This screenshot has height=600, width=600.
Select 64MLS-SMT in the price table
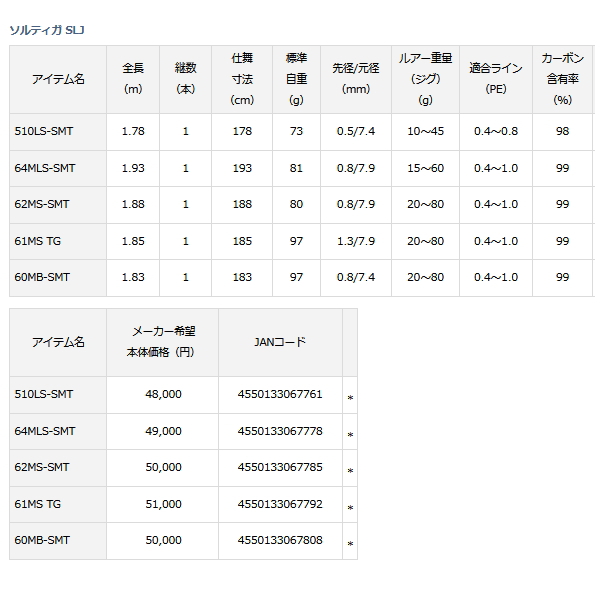[45, 431]
